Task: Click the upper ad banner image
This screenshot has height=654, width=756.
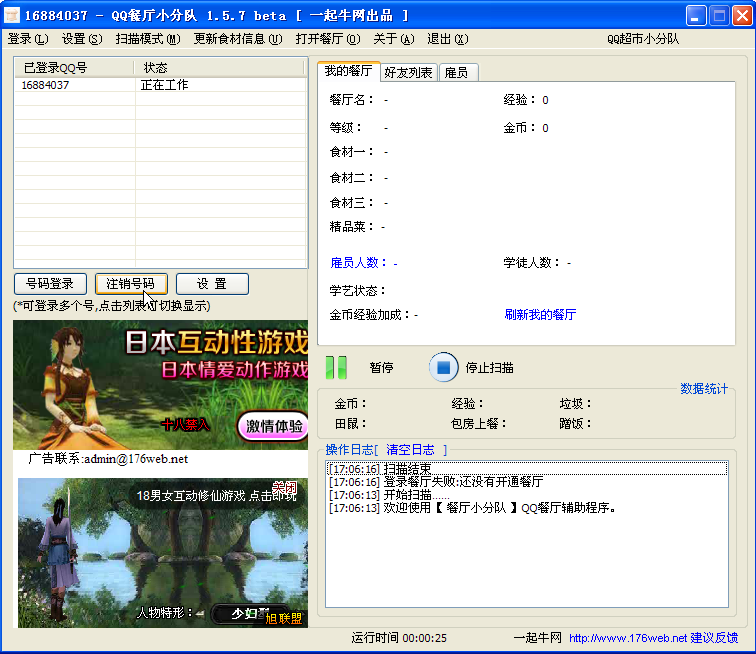Action: coord(161,385)
